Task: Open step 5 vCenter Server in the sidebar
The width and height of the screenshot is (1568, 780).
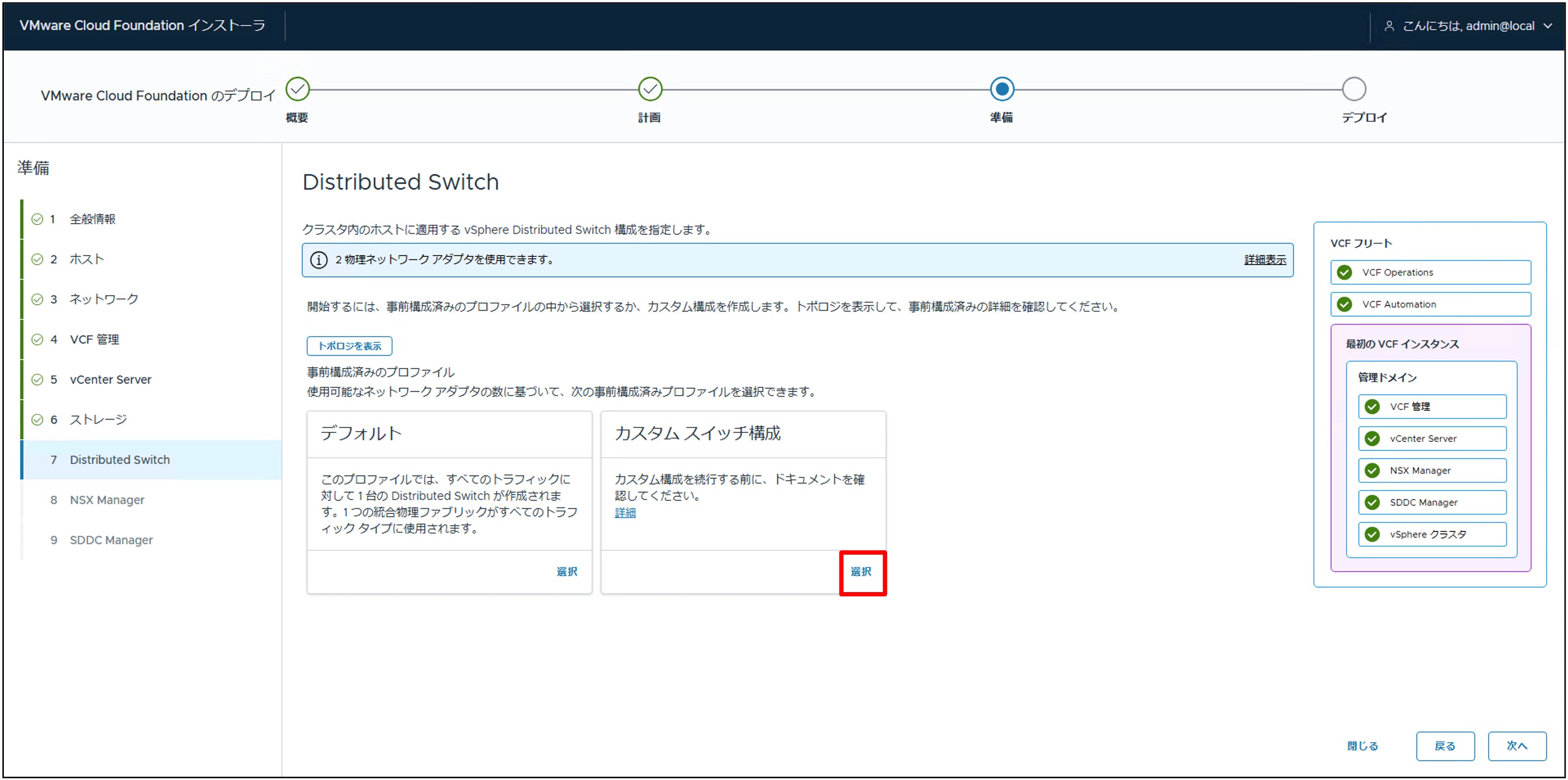Action: (x=151, y=379)
